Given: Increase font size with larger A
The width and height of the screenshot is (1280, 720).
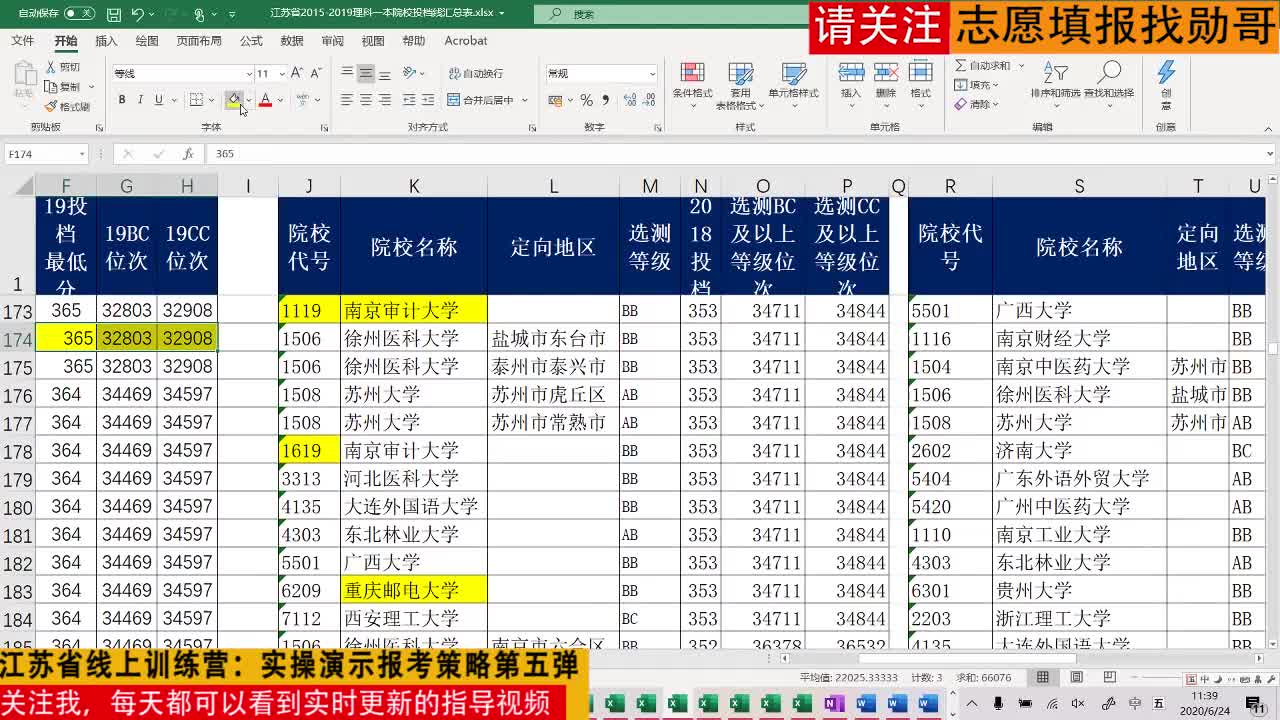Looking at the screenshot, I should (x=299, y=73).
